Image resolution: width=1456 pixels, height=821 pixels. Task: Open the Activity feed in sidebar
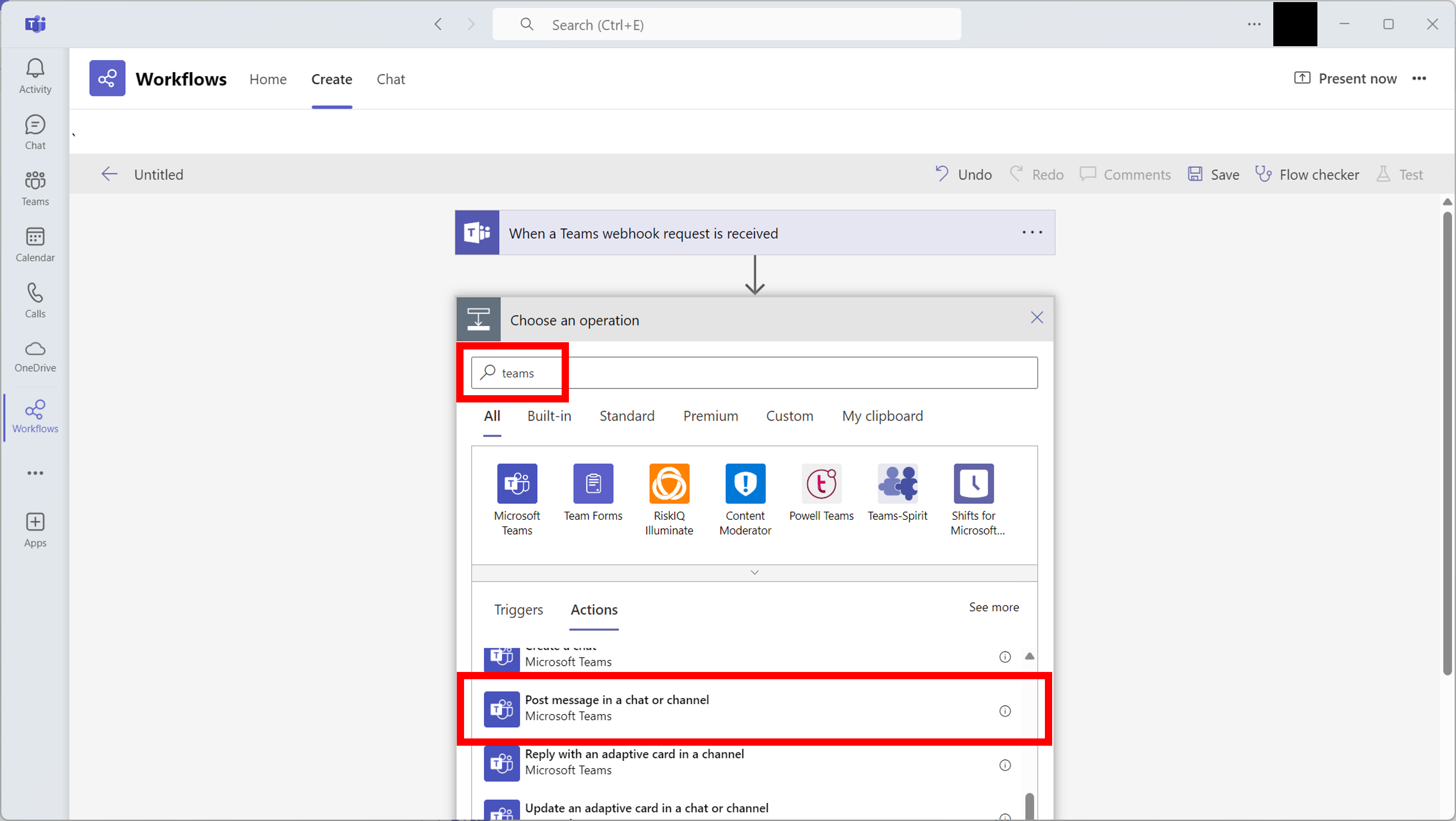pyautogui.click(x=35, y=76)
